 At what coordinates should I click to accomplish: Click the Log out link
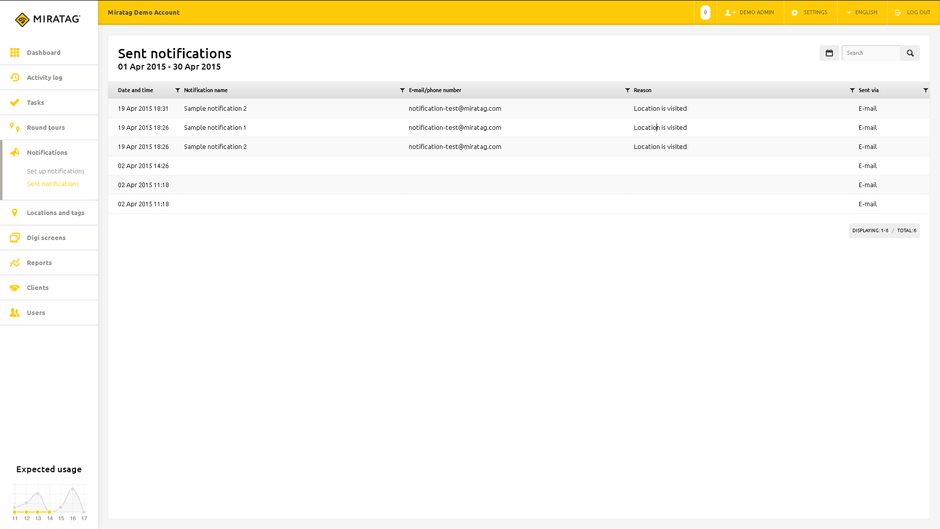coord(918,13)
